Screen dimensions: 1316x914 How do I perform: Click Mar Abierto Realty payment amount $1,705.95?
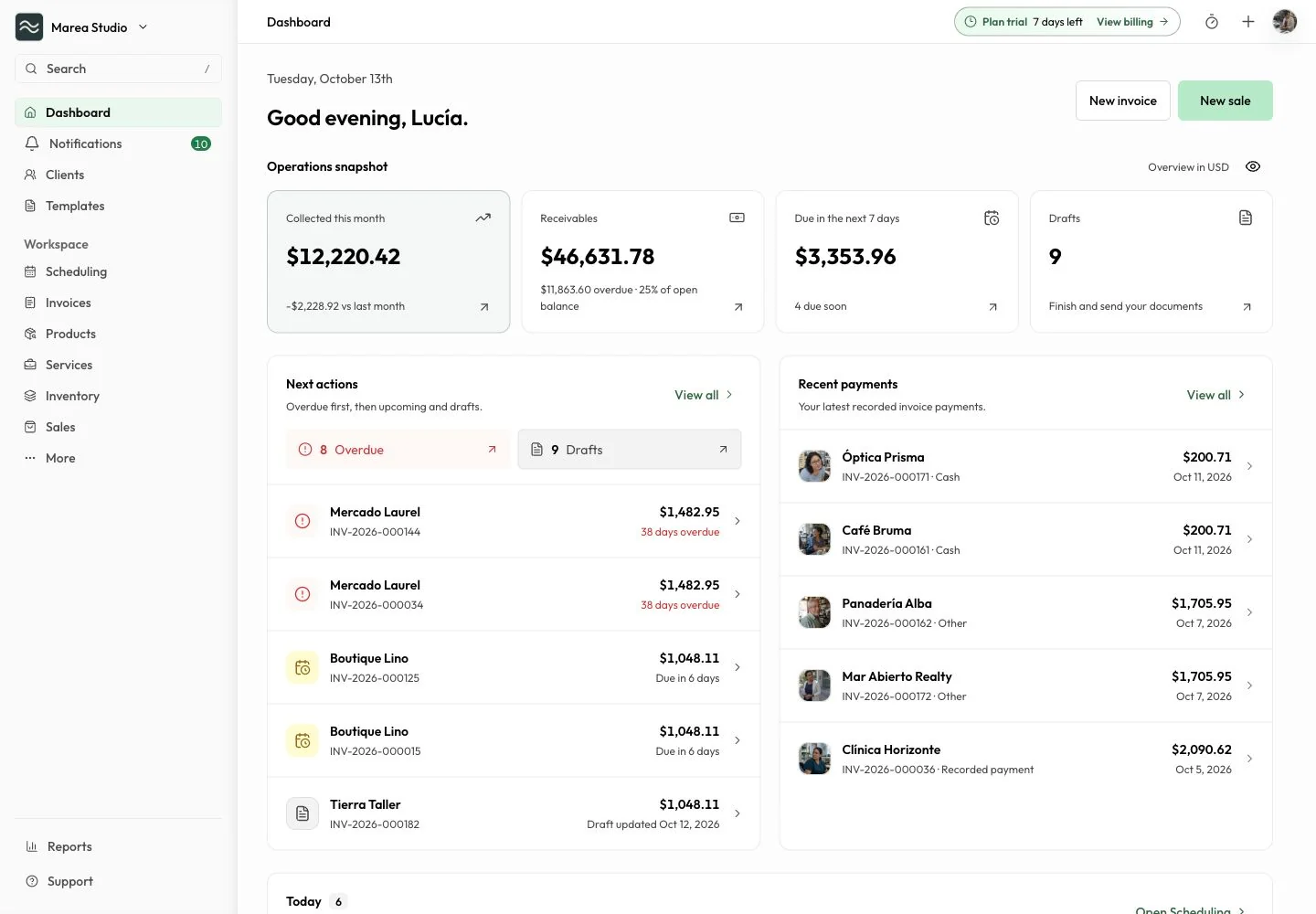tap(1202, 676)
